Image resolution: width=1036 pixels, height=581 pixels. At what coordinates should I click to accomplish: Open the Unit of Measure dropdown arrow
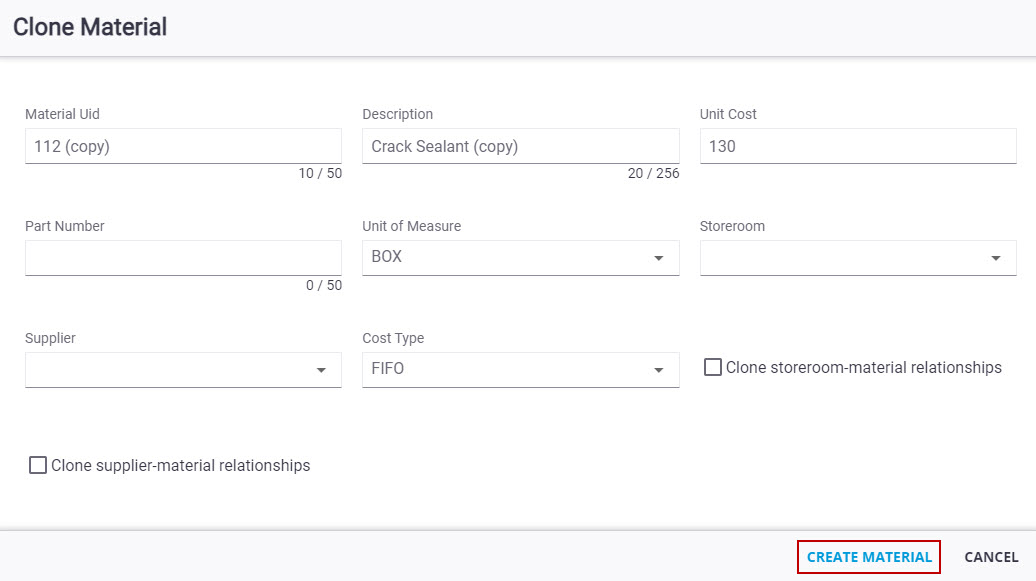pyautogui.click(x=658, y=258)
